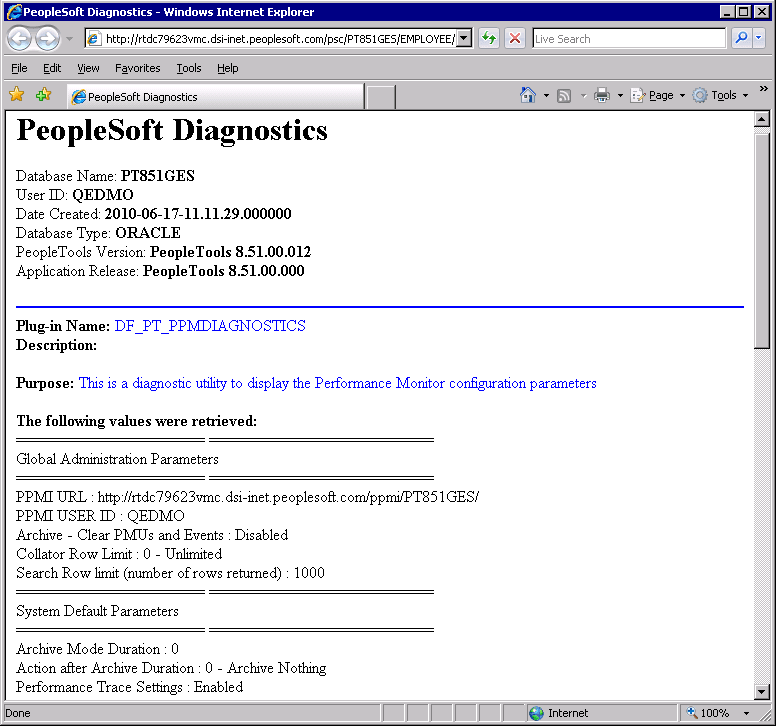This screenshot has width=776, height=726.
Task: Click the Archive Mode Duration line
Action: [97, 649]
